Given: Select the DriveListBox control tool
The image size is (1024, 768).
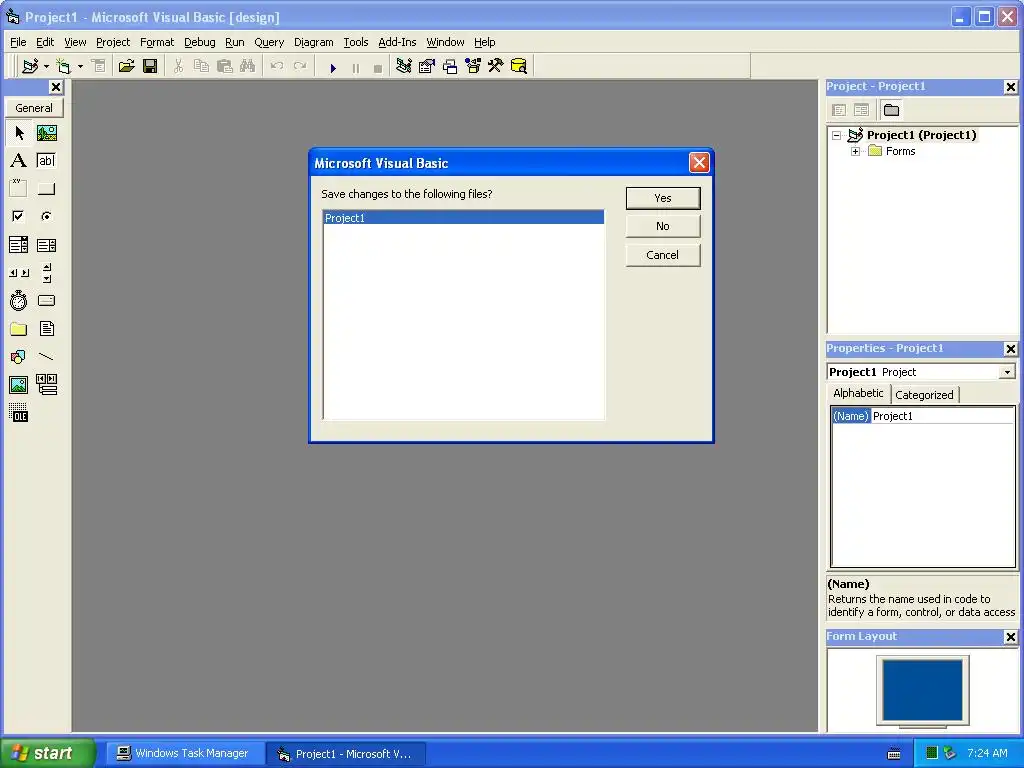Looking at the screenshot, I should (x=46, y=300).
